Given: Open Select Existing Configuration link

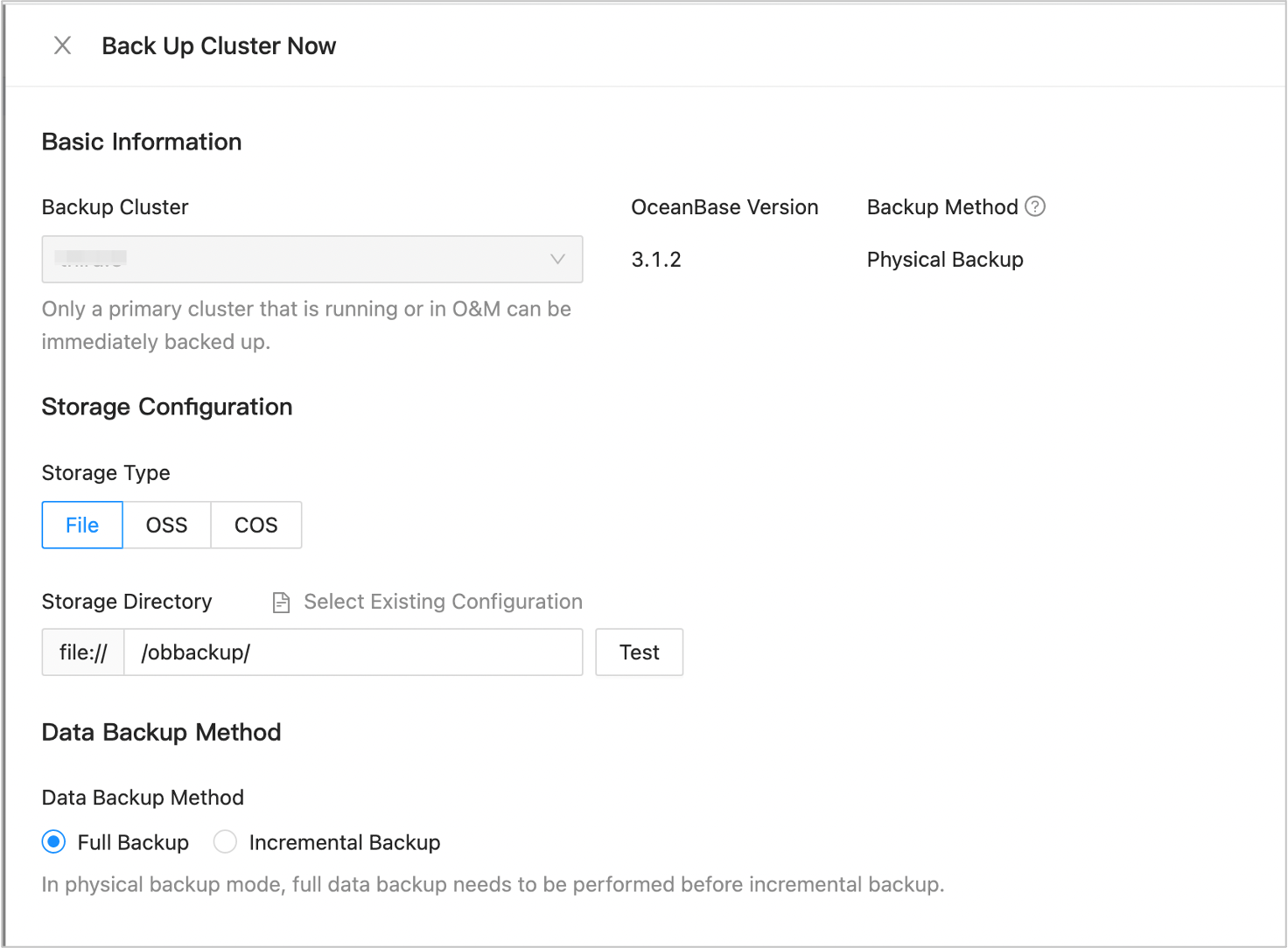Looking at the screenshot, I should point(443,602).
